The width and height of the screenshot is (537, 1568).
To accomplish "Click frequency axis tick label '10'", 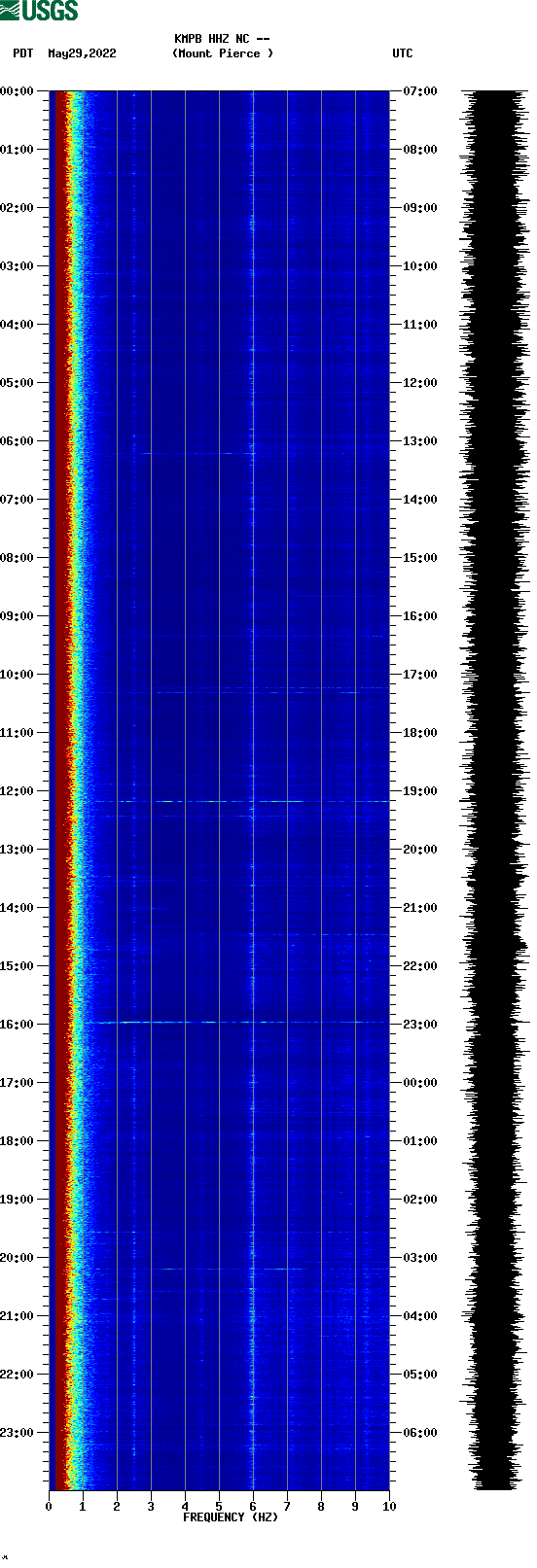I will click(389, 1507).
